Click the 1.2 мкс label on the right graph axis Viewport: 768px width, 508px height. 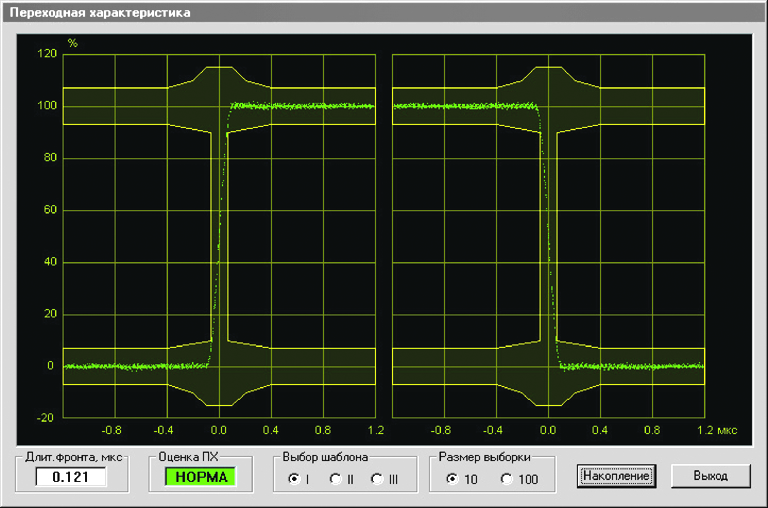click(x=717, y=430)
